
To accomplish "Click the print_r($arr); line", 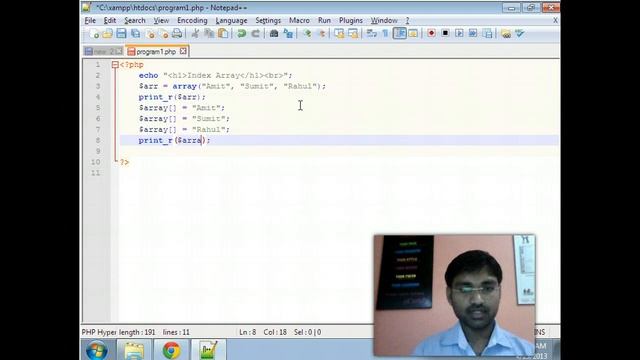I will click(x=172, y=97).
